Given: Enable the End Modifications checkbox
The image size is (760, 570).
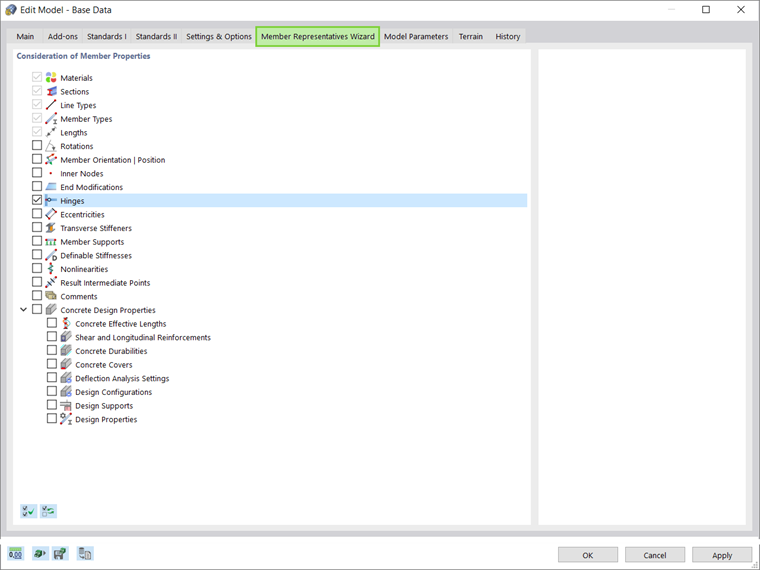Looking at the screenshot, I should tap(37, 186).
